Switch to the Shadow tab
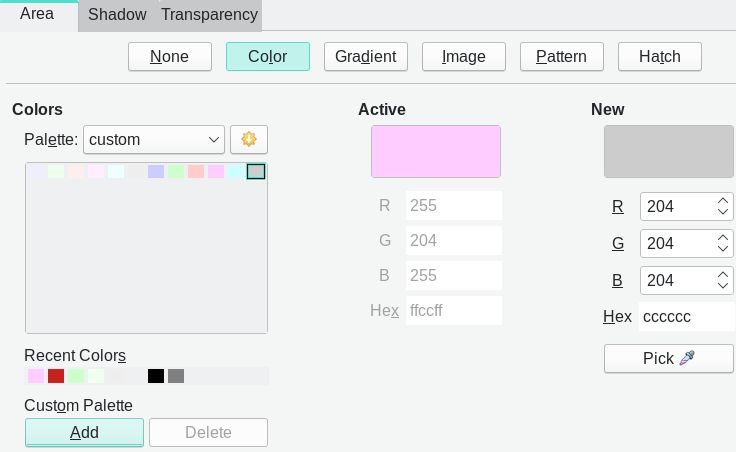The image size is (736, 452). [117, 15]
